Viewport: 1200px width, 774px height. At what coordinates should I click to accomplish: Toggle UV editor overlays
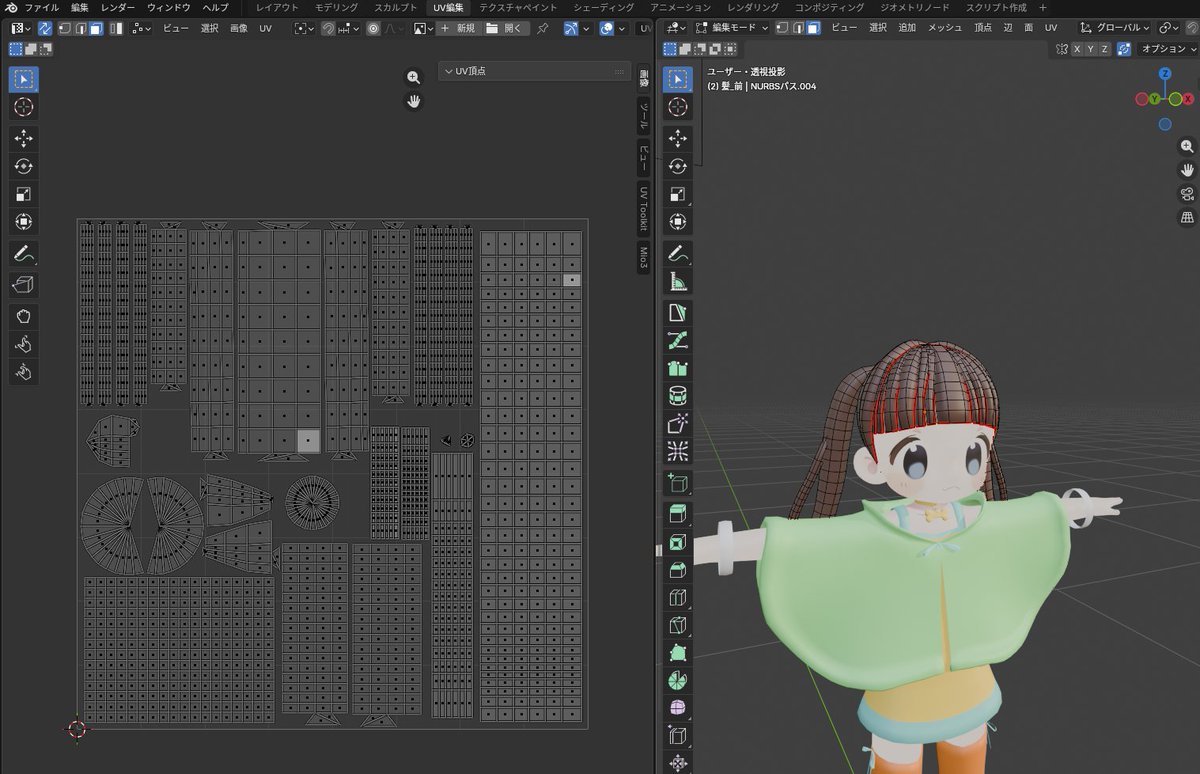607,29
